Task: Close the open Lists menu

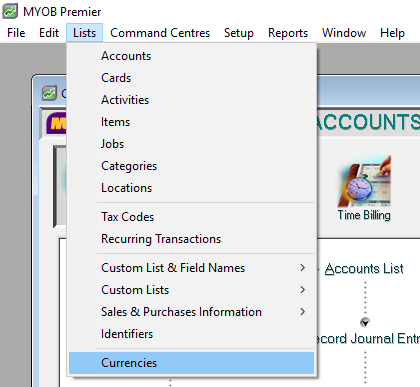Action: point(84,33)
